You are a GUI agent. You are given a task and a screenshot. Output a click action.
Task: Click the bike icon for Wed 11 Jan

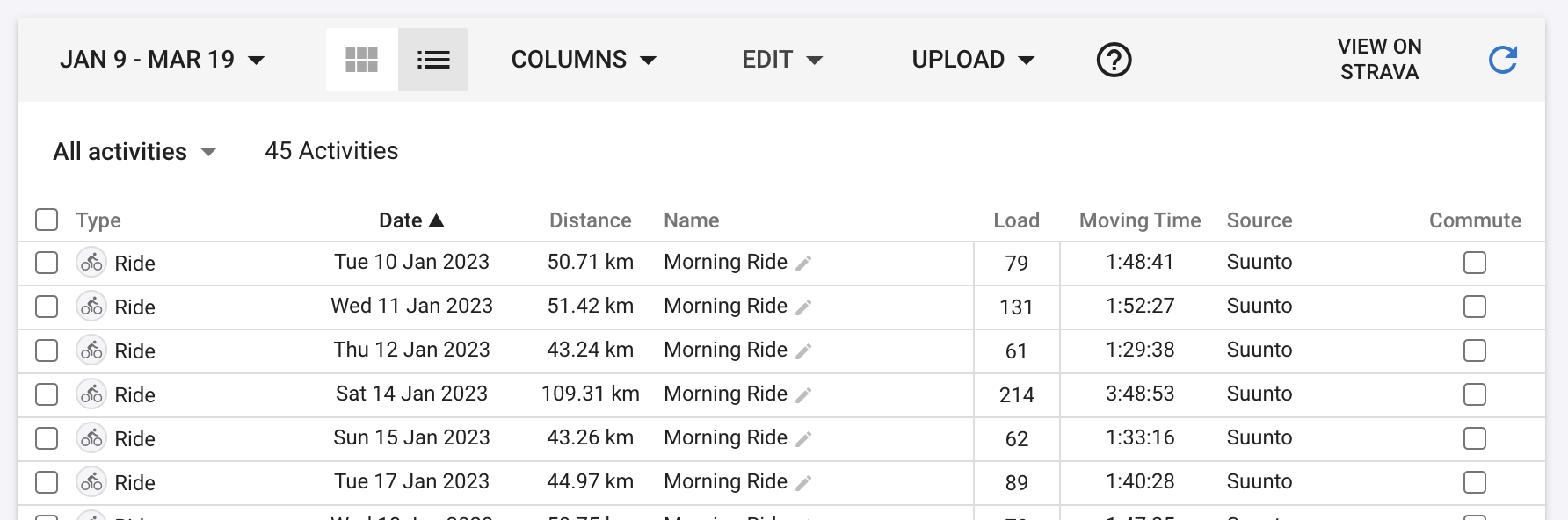coord(91,307)
